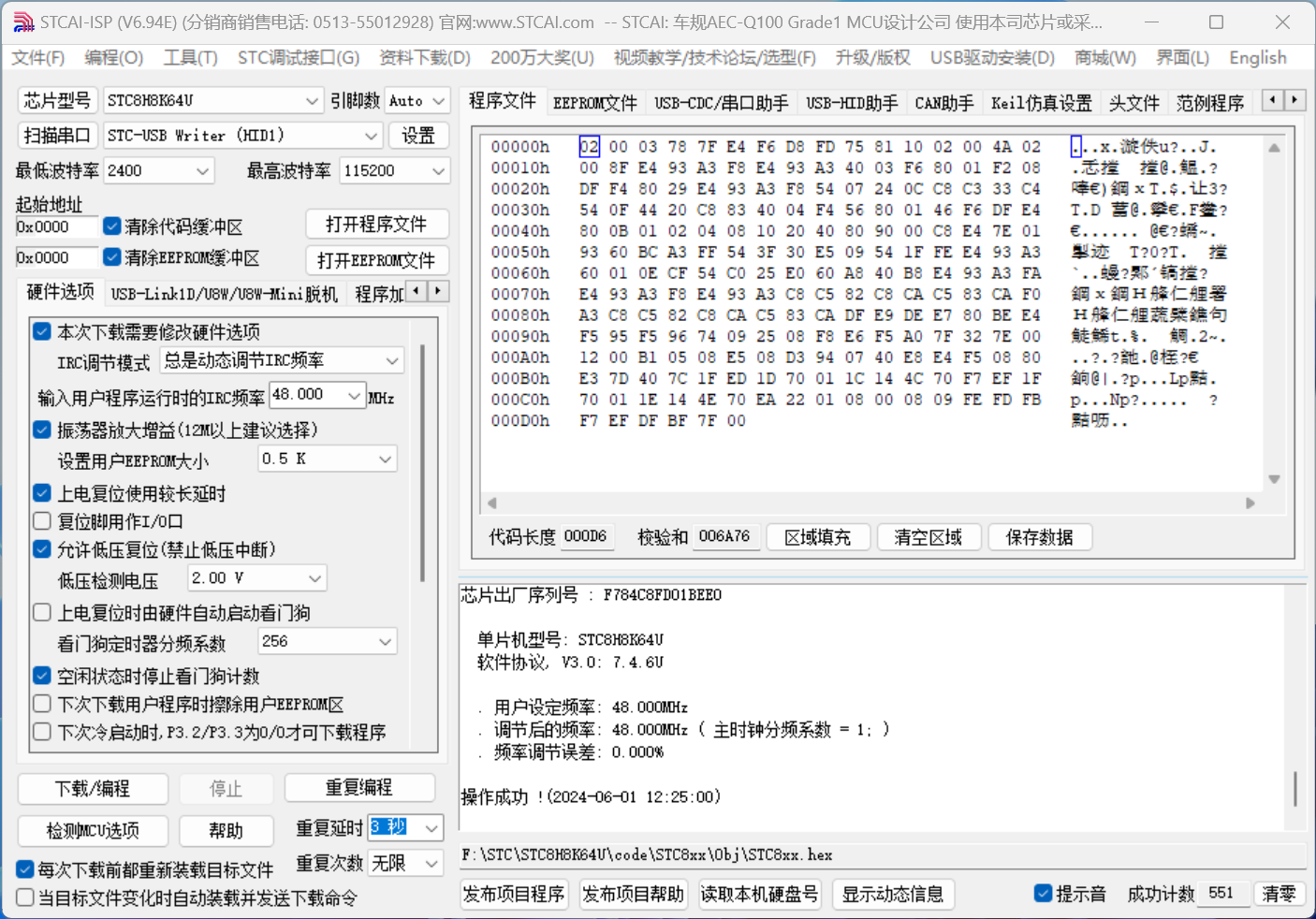Click 下载/编程 button

[93, 788]
